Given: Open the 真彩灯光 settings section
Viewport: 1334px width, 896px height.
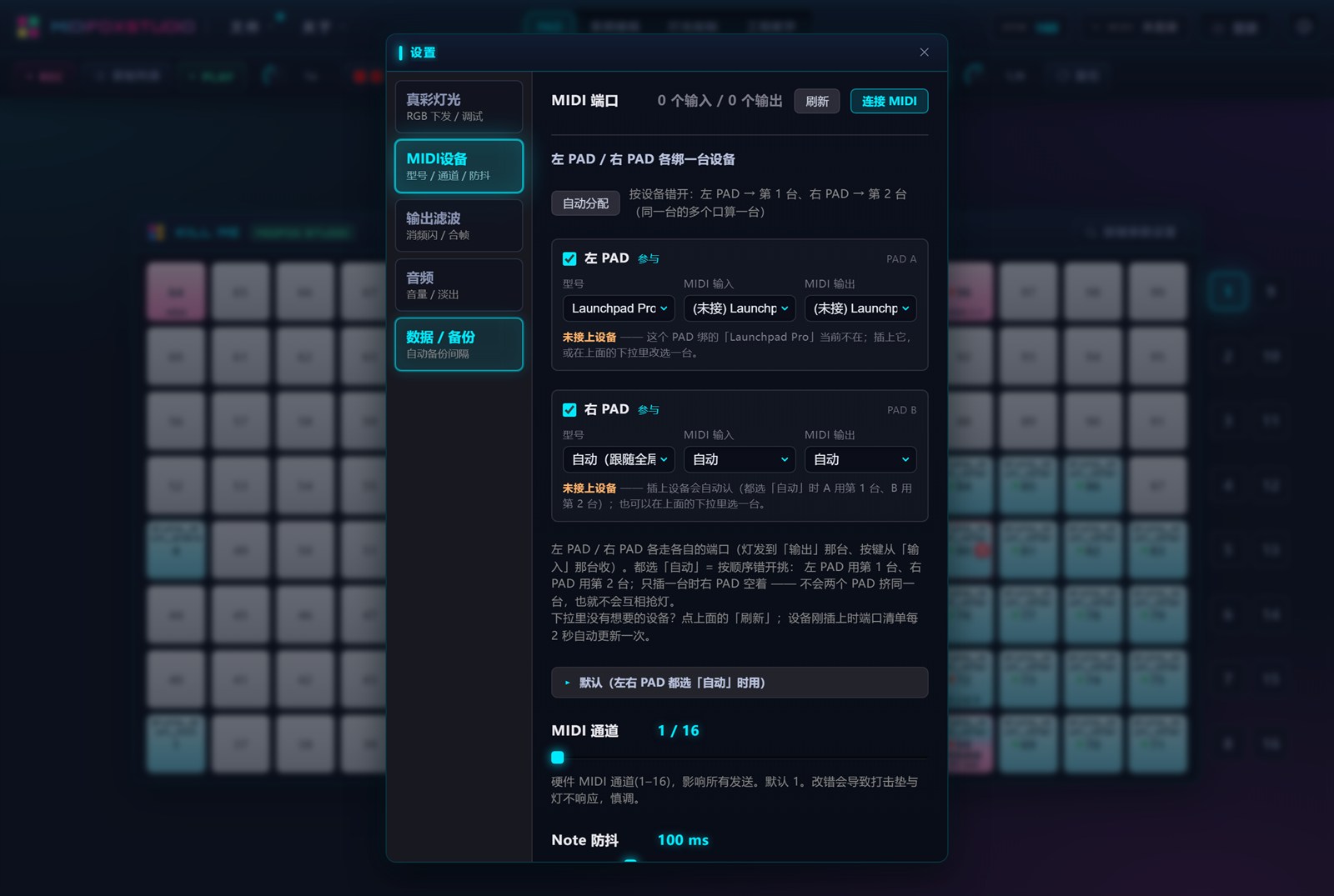Looking at the screenshot, I should click(x=459, y=107).
